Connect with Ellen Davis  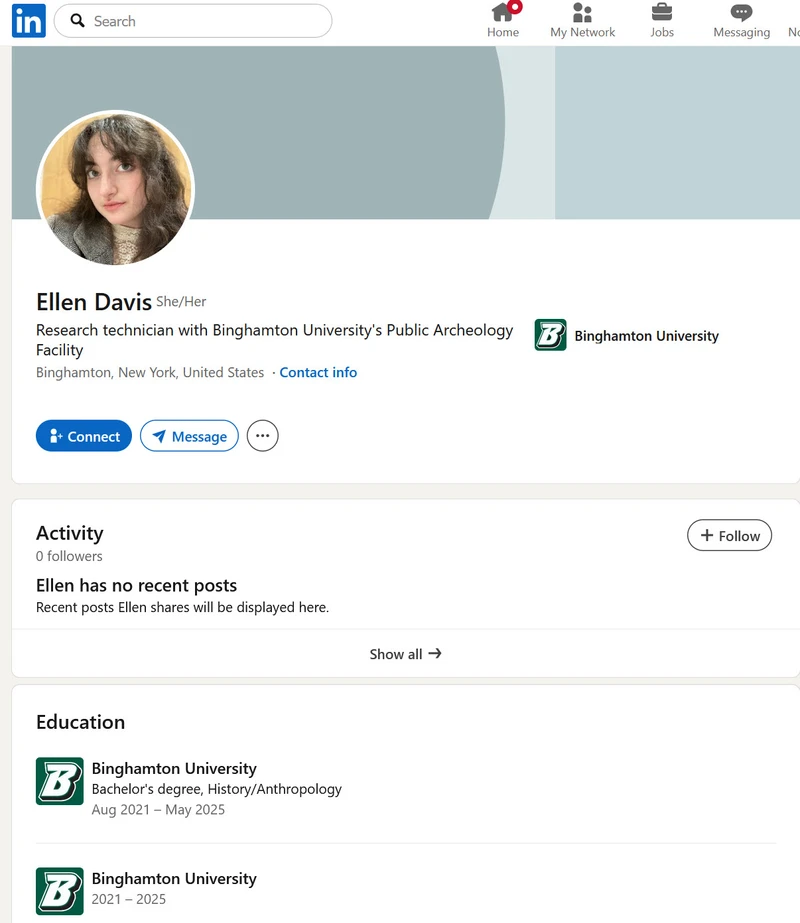(x=84, y=436)
